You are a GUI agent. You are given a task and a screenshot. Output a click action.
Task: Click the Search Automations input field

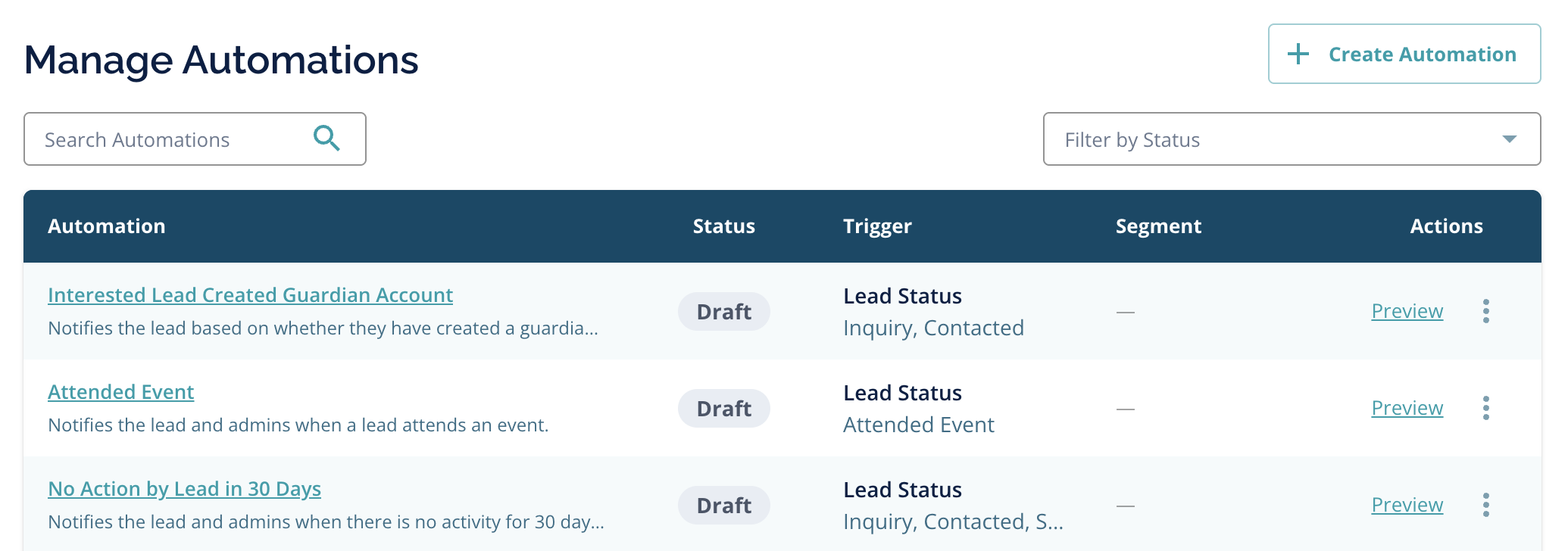[x=195, y=139]
